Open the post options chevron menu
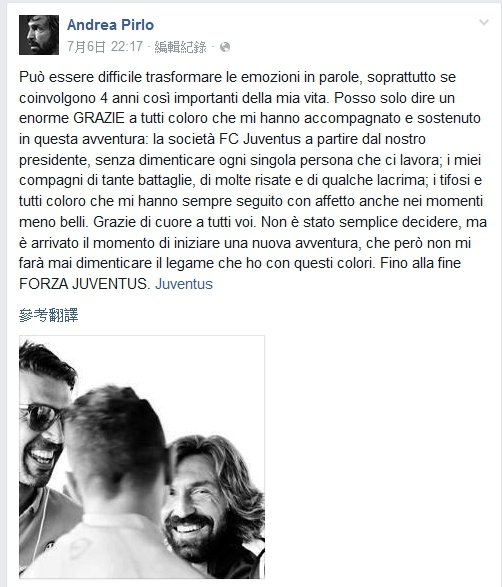Screen dimensions: 502x587 coord(484,22)
